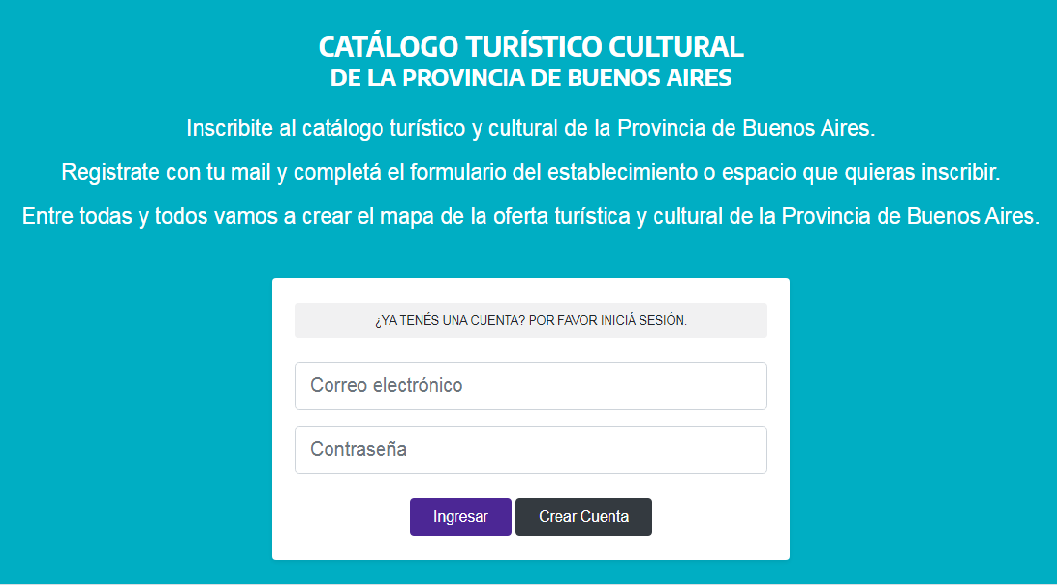Click the 'CATÁLOGO TURÍSTICO CULTURAL' title
Image resolution: width=1057 pixels, height=585 pixels.
(530, 47)
